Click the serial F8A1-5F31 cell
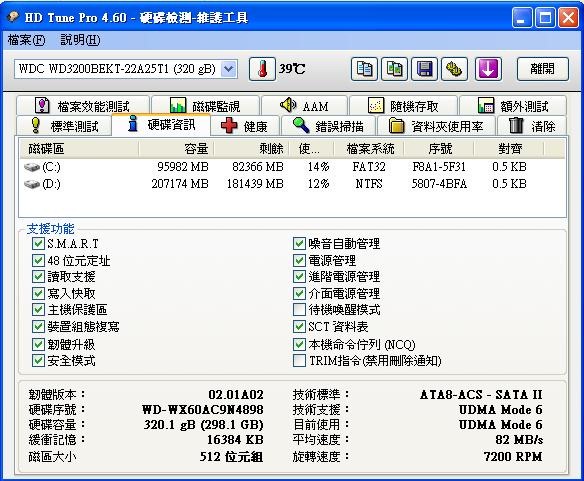The image size is (584, 481). [x=439, y=167]
